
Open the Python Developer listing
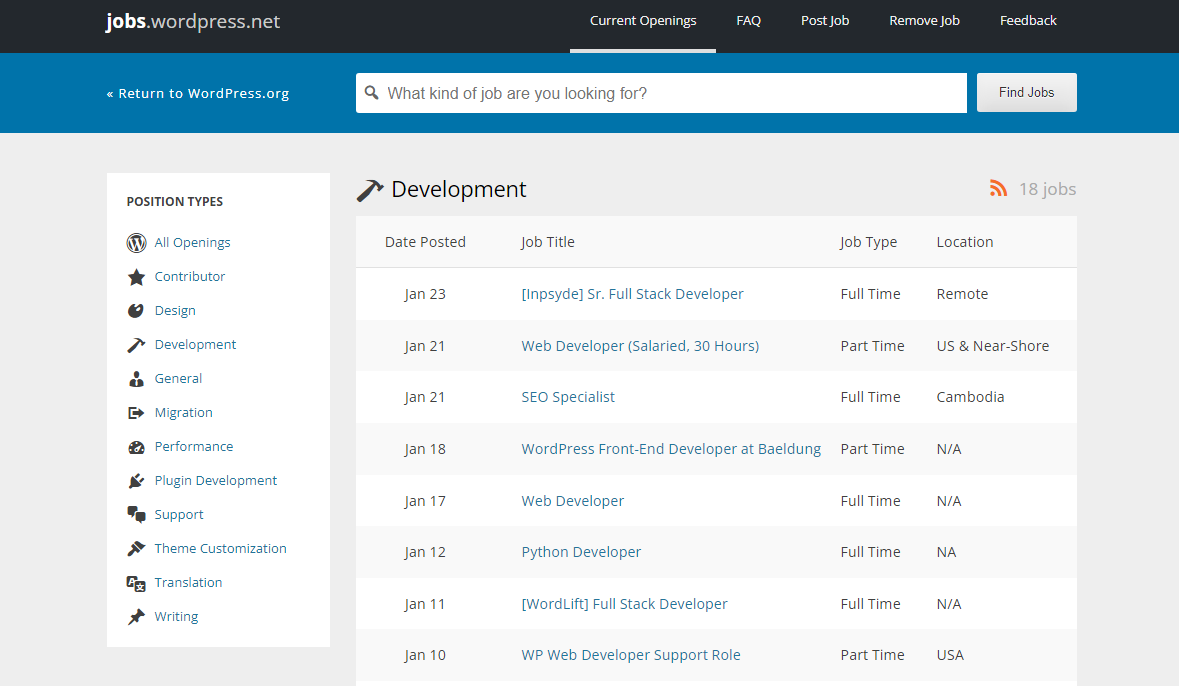[581, 552]
